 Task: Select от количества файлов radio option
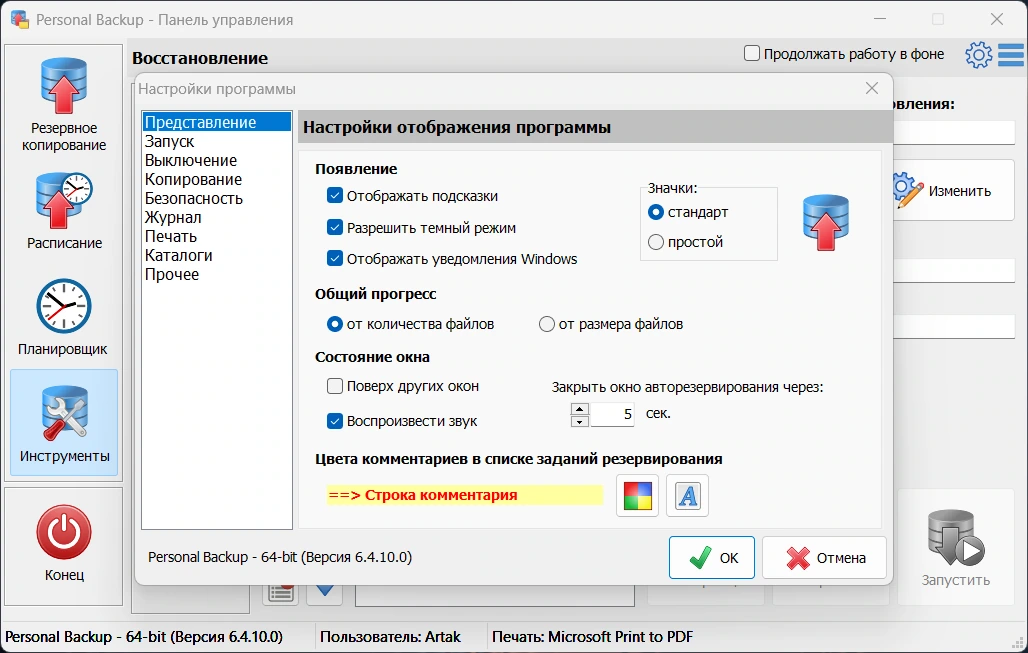(x=334, y=324)
